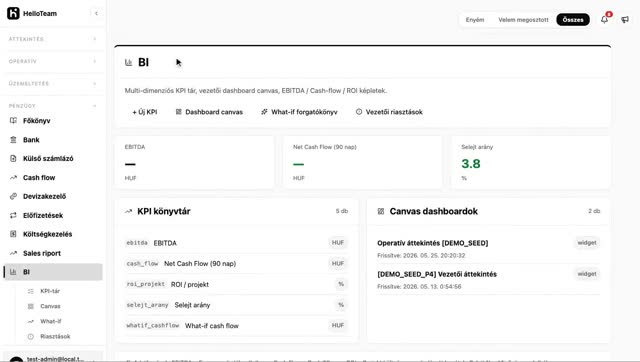Open the Dashboard canvas button
This screenshot has height=362, width=640.
[209, 112]
